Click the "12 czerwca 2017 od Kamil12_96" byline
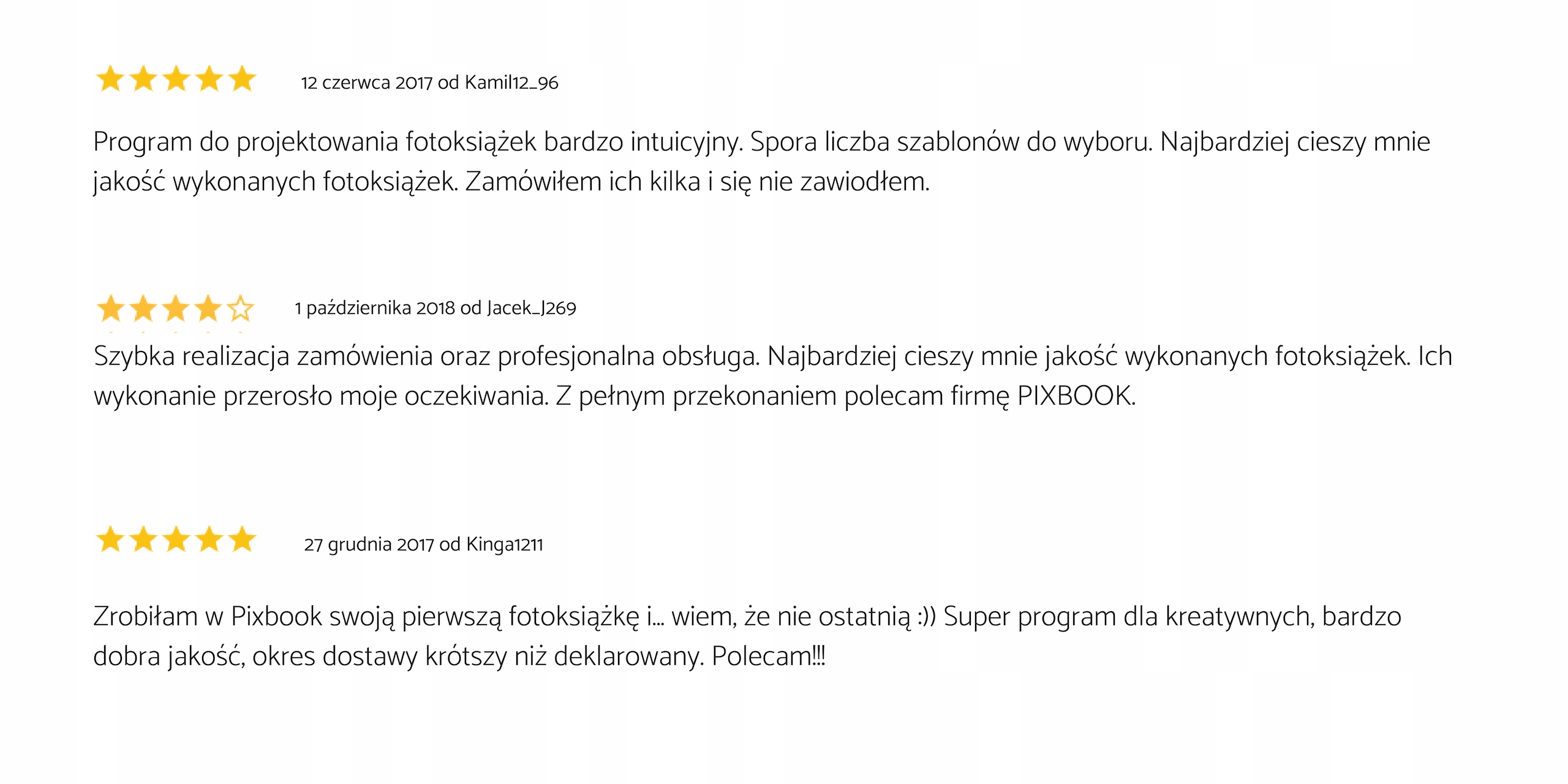 point(429,83)
